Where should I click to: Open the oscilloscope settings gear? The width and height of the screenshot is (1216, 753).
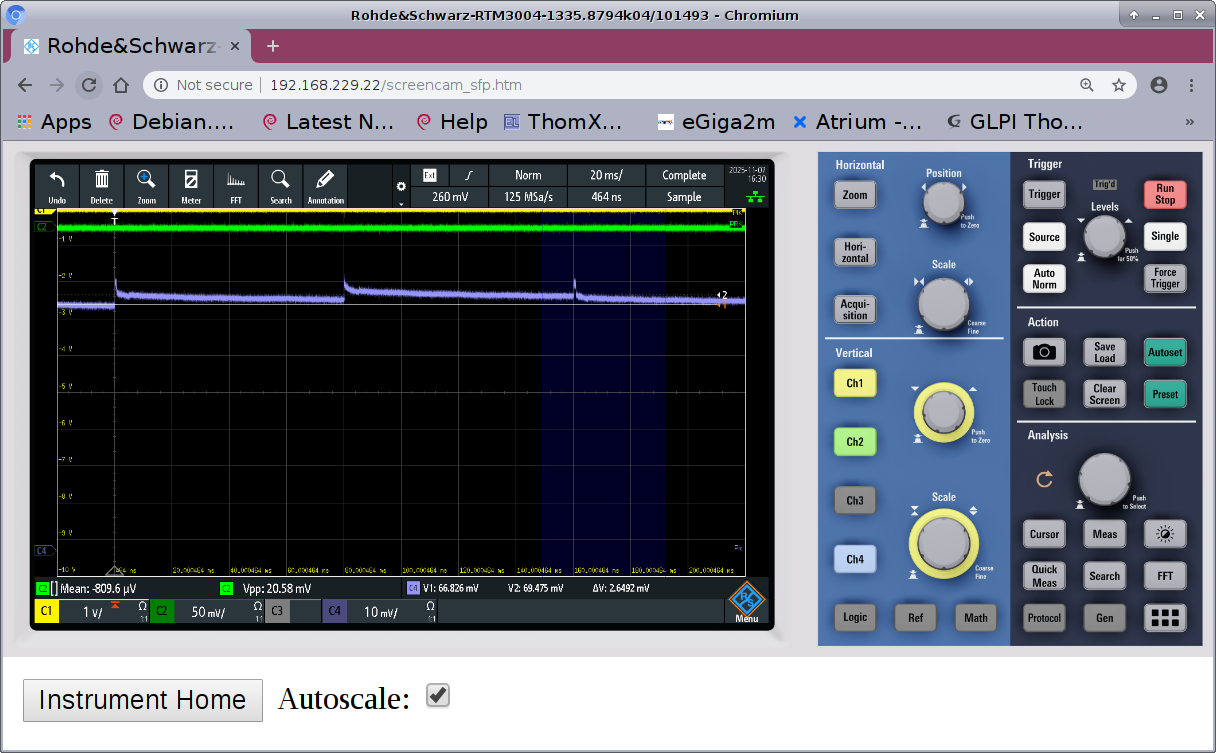[x=401, y=187]
